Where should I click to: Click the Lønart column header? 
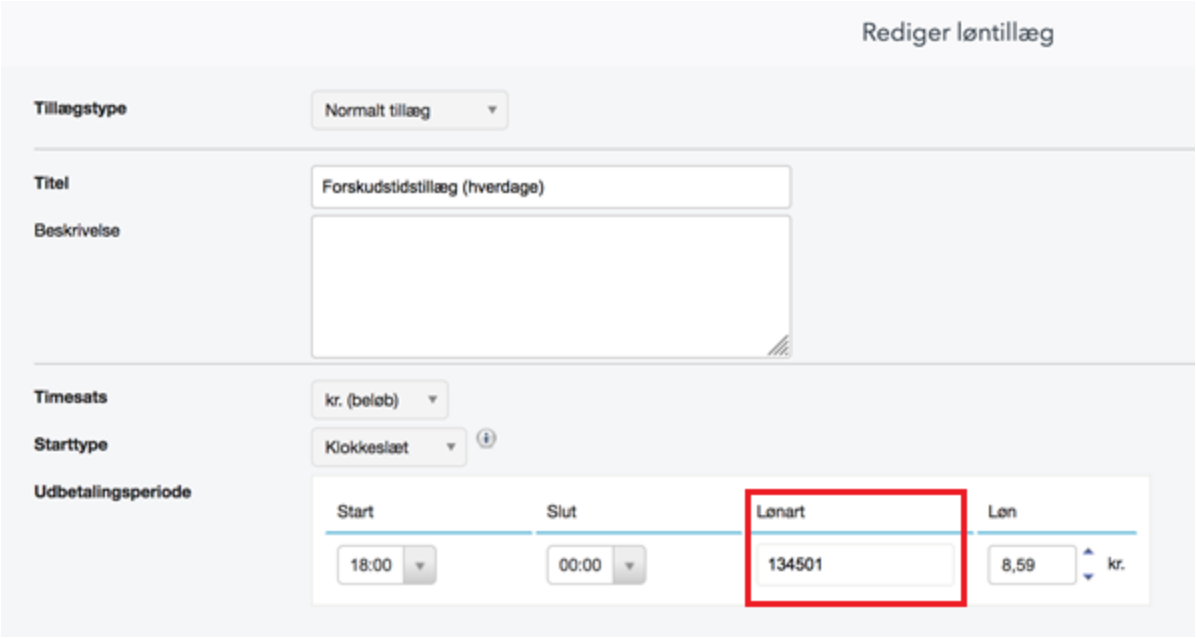(x=780, y=512)
